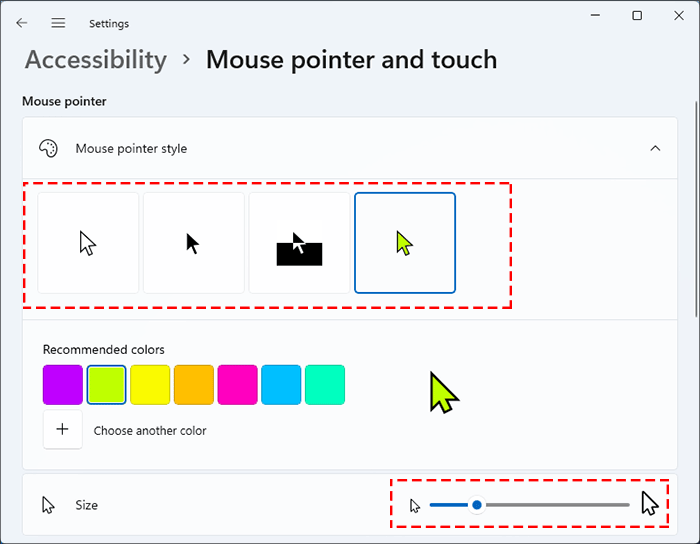The height and width of the screenshot is (544, 700).
Task: Click the small pointer icon left of slider
Action: click(415, 506)
